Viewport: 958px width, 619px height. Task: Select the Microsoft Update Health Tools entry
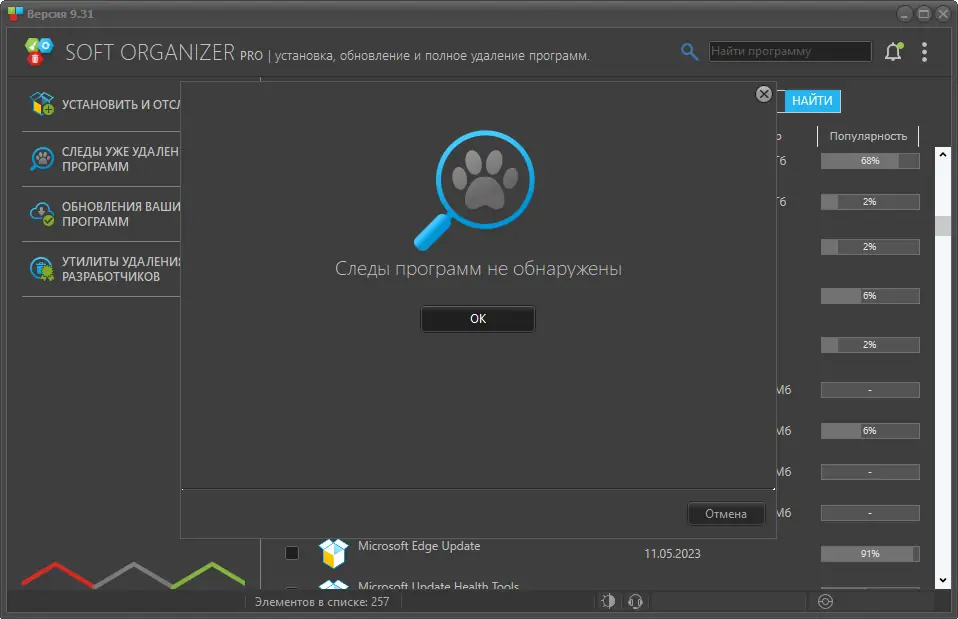[x=438, y=585]
